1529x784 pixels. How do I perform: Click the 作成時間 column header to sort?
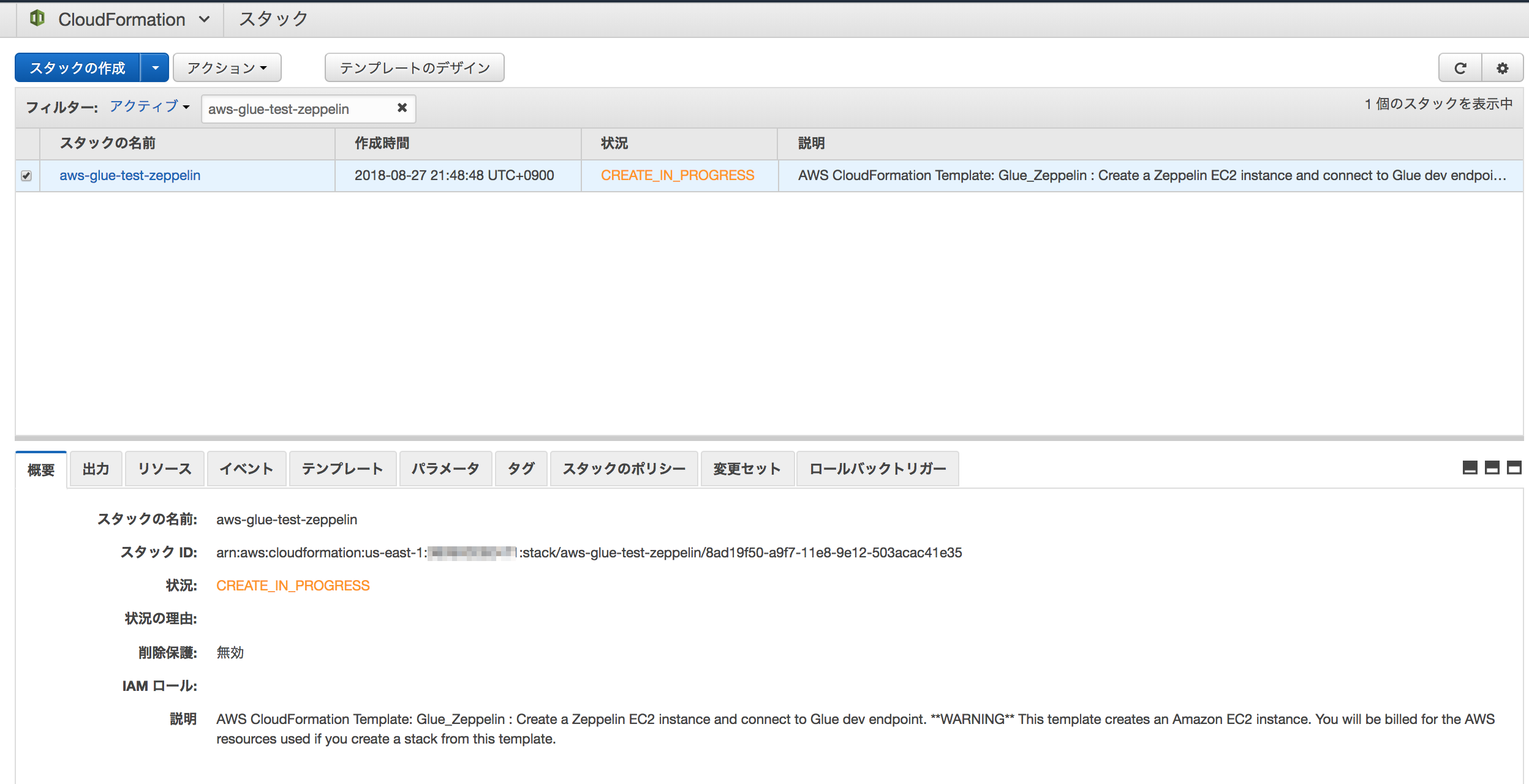(x=382, y=143)
